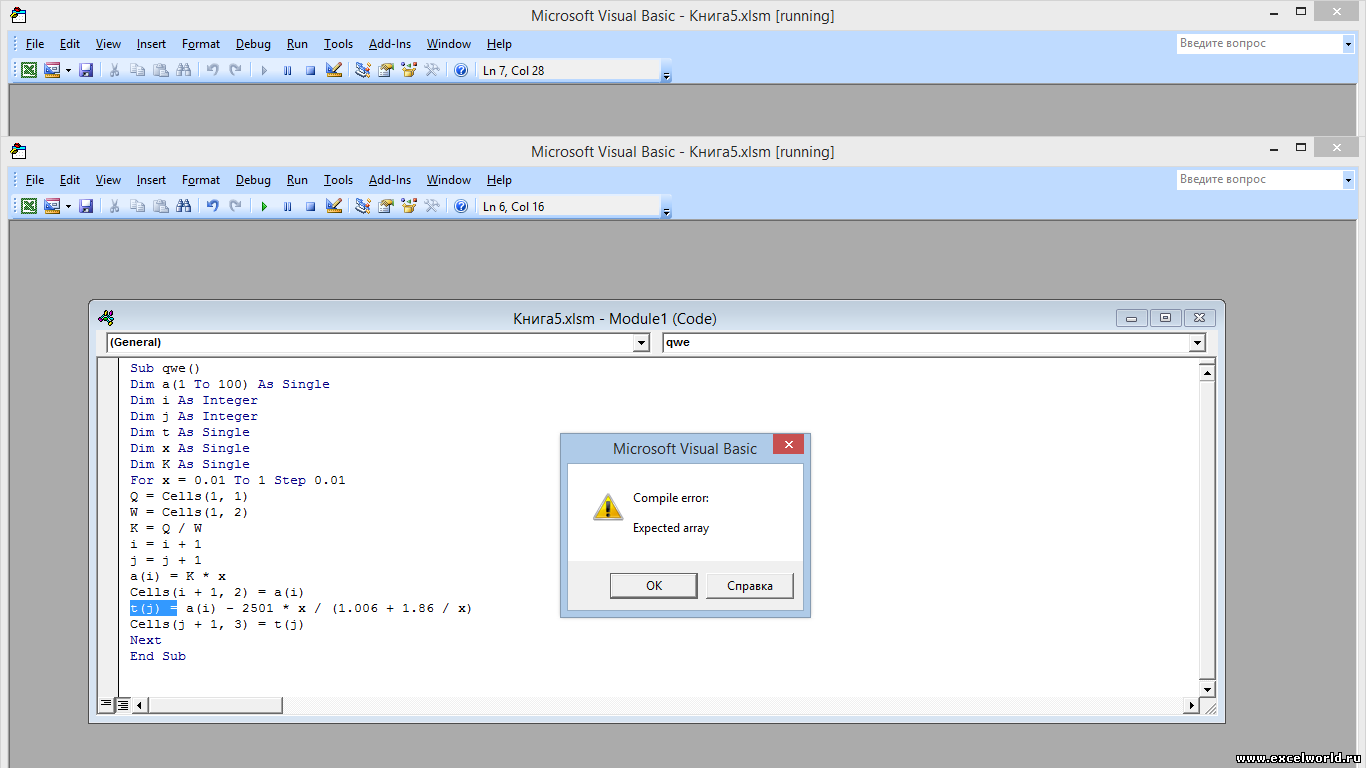Screen dimensions: 1366x768
Task: Open the Debug menu in lower menu bar
Action: 253,180
